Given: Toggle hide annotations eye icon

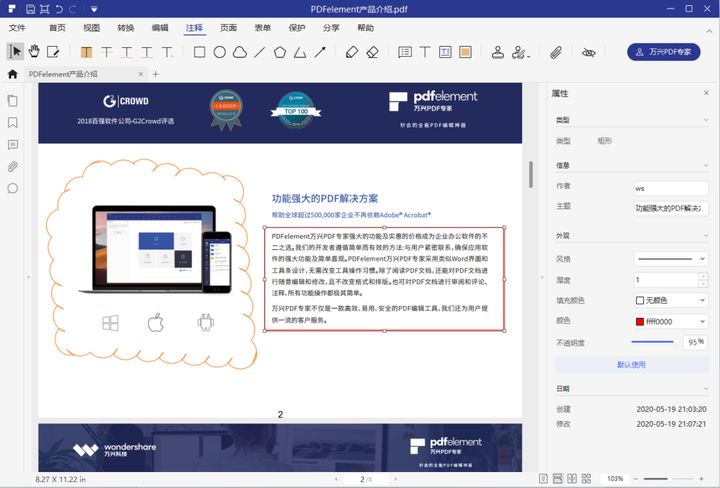Looking at the screenshot, I should point(588,52).
